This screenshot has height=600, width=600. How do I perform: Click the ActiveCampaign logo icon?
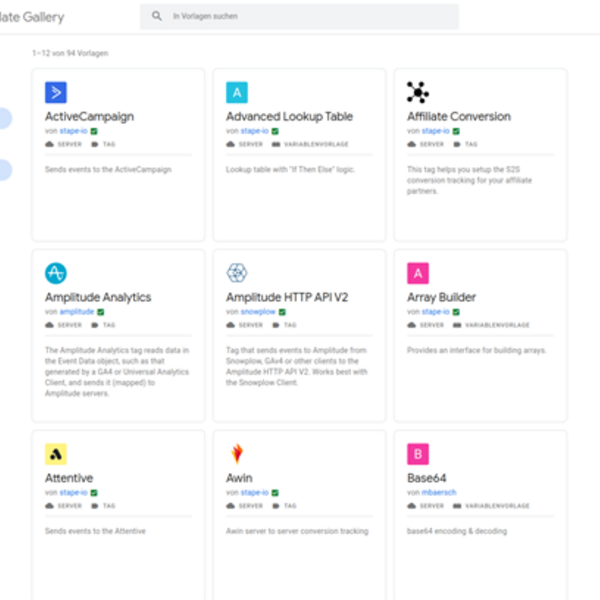(56, 93)
